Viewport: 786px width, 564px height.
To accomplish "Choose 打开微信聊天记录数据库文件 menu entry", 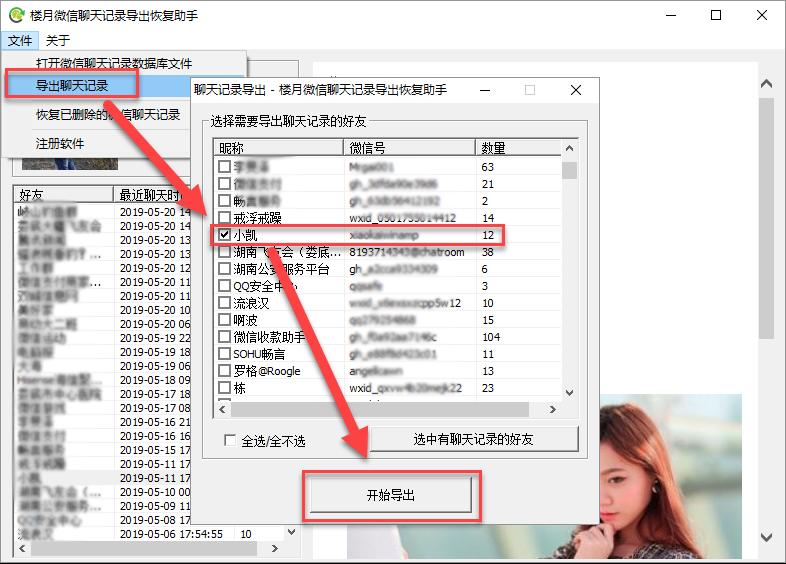I will click(x=114, y=64).
